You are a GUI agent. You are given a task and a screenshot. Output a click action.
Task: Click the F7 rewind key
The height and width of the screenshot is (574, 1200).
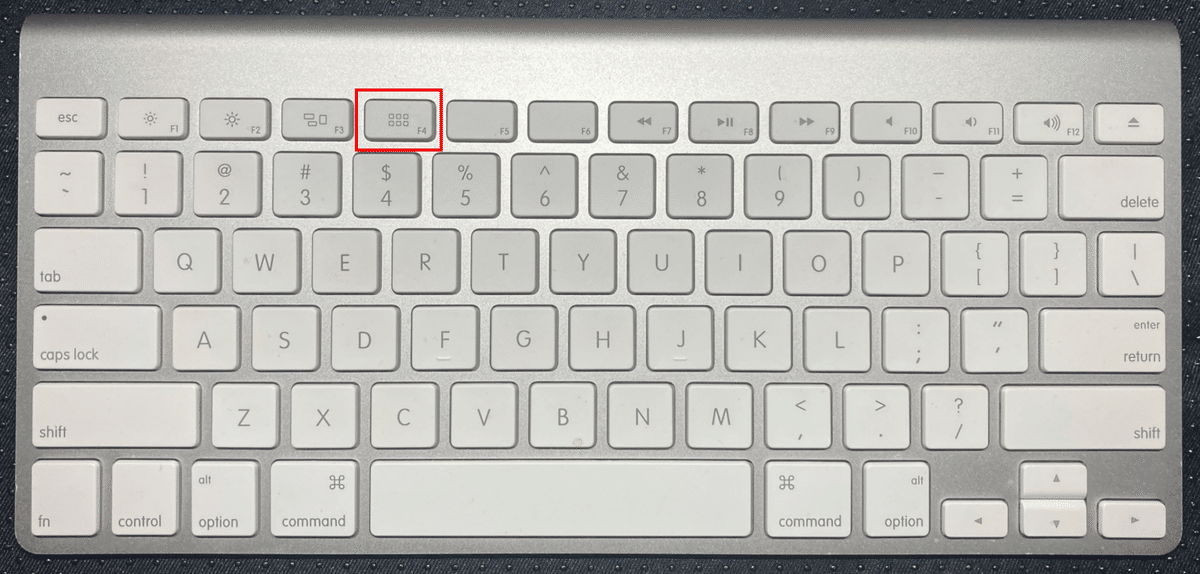[643, 121]
